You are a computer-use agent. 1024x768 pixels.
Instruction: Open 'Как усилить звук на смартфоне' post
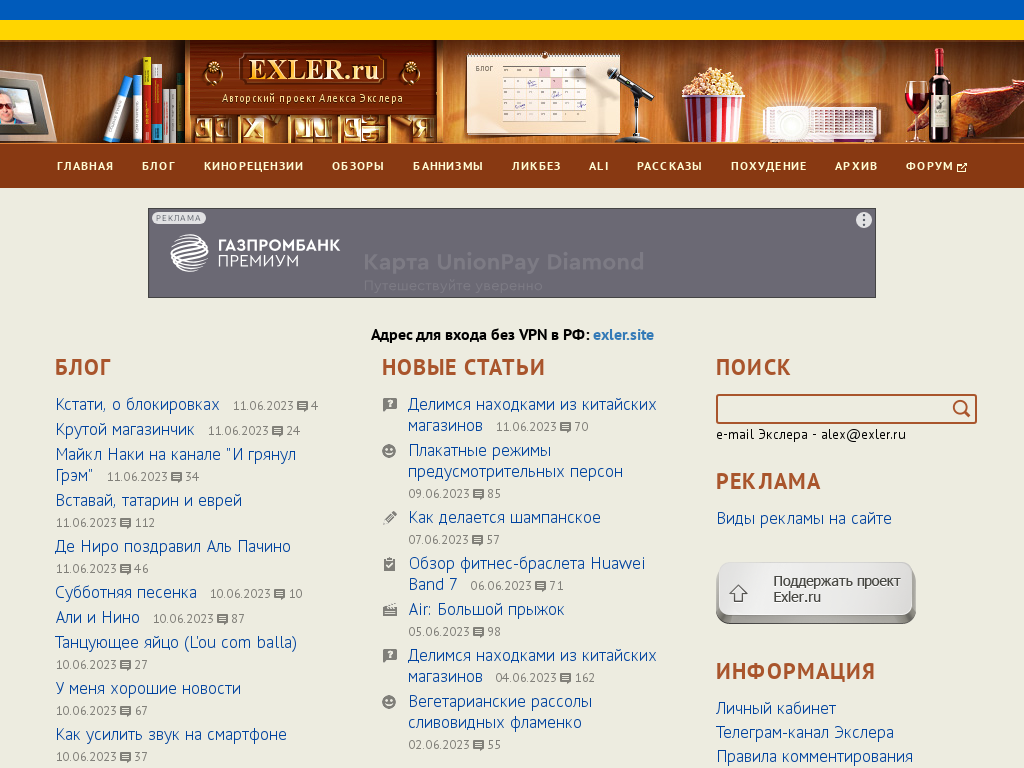point(171,735)
